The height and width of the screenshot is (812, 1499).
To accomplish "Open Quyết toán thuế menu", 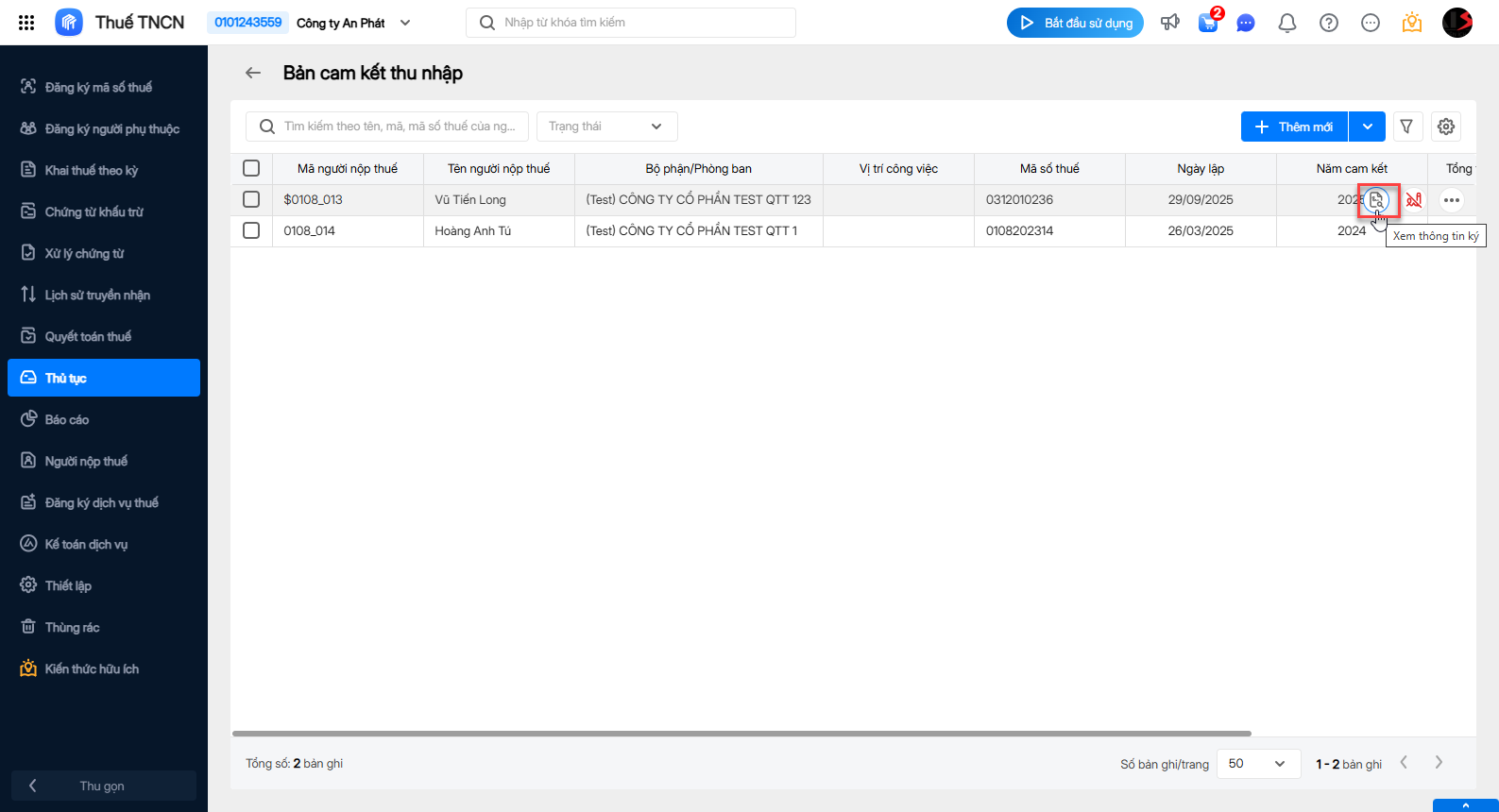I will click(104, 336).
